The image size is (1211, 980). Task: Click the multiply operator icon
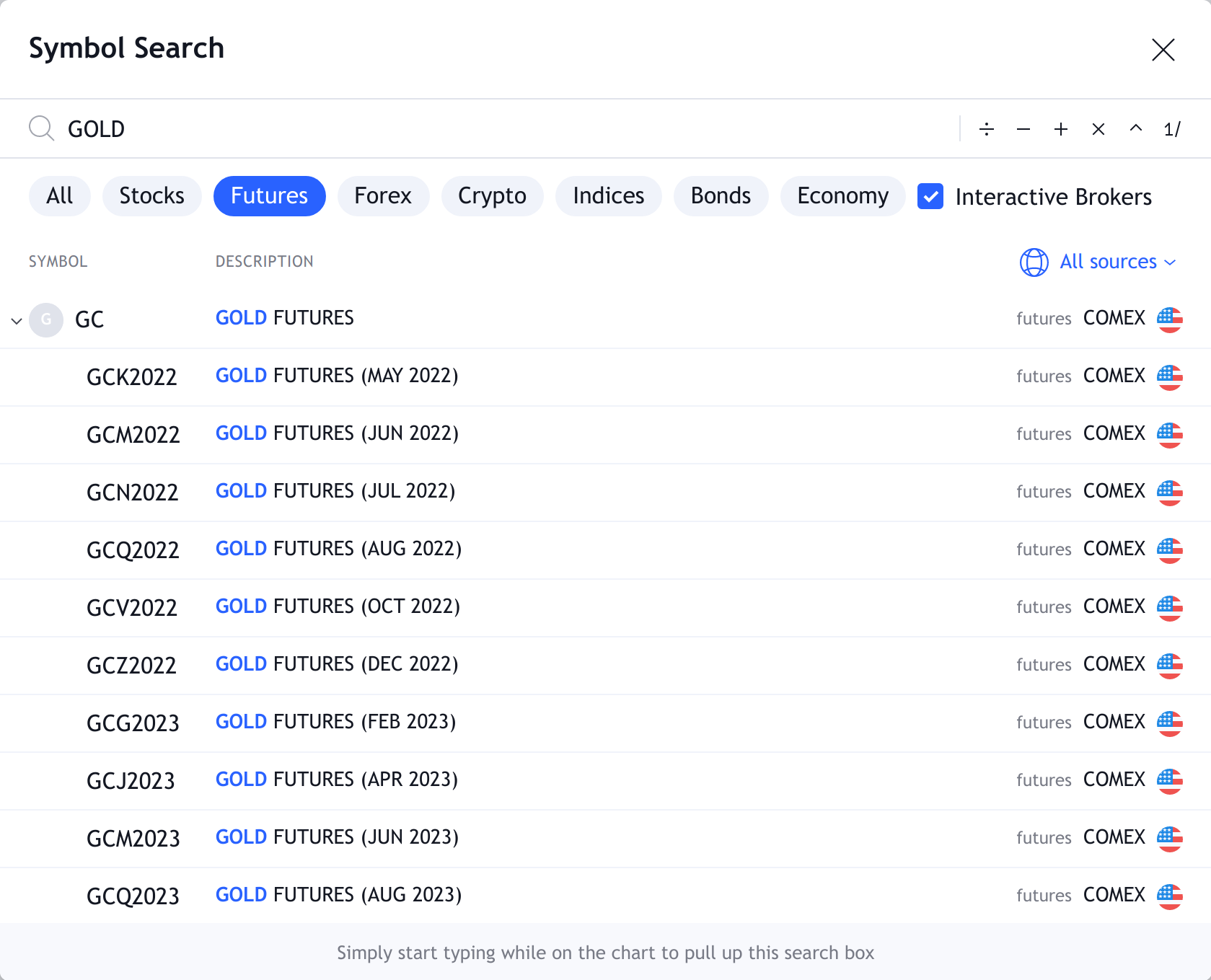tap(1098, 129)
